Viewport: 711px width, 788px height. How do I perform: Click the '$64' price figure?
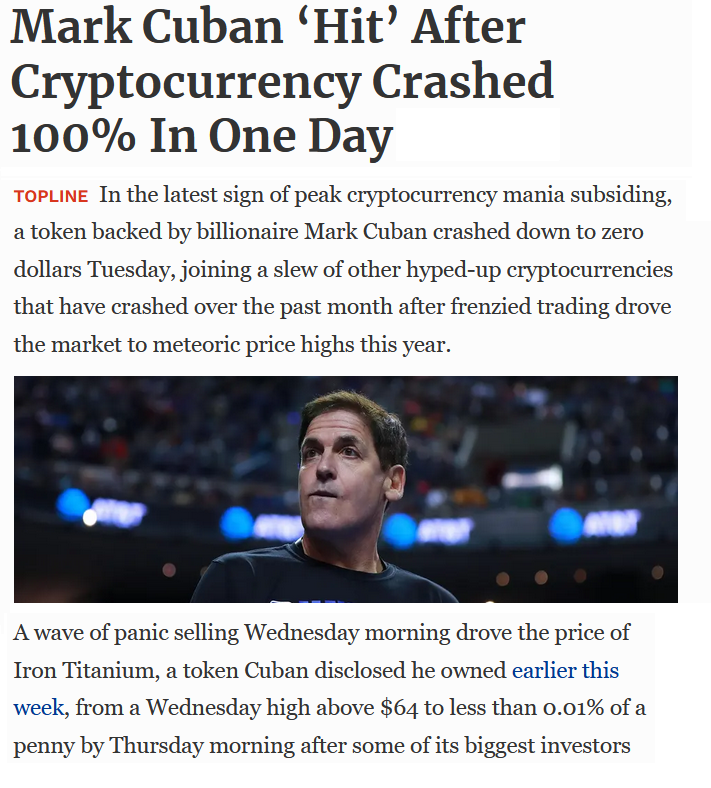click(399, 708)
